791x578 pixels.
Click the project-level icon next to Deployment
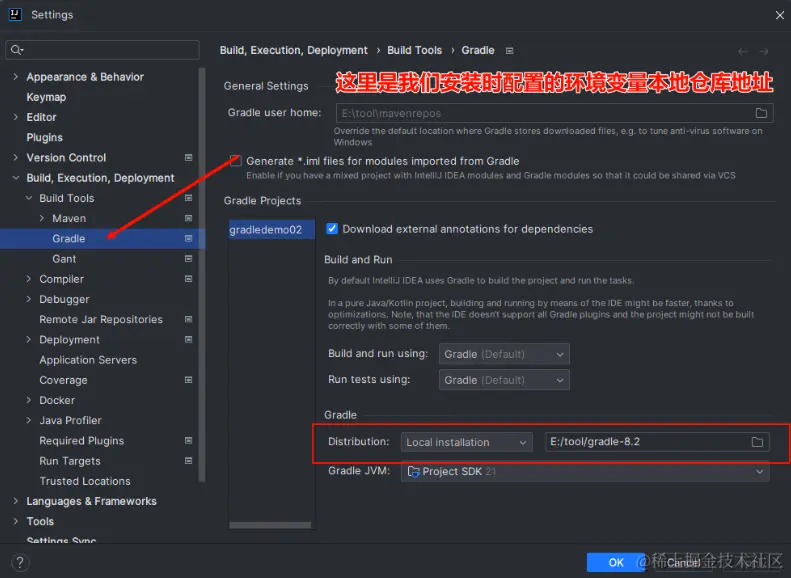coord(189,339)
